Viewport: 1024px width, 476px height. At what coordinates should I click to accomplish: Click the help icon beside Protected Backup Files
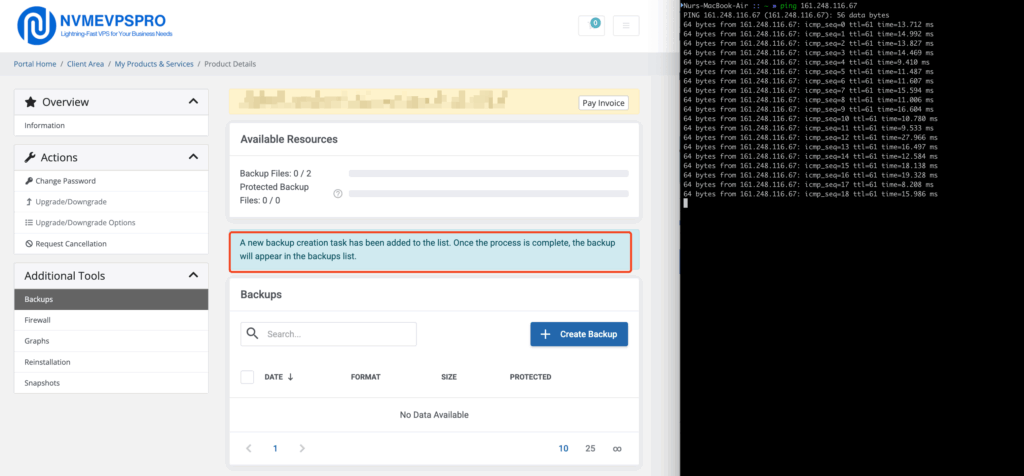(338, 194)
